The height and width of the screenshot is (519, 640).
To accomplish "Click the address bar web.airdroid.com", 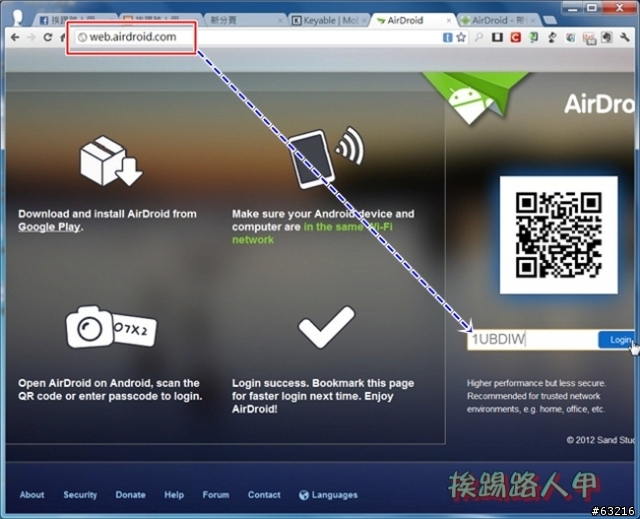I will click(x=257, y=37).
